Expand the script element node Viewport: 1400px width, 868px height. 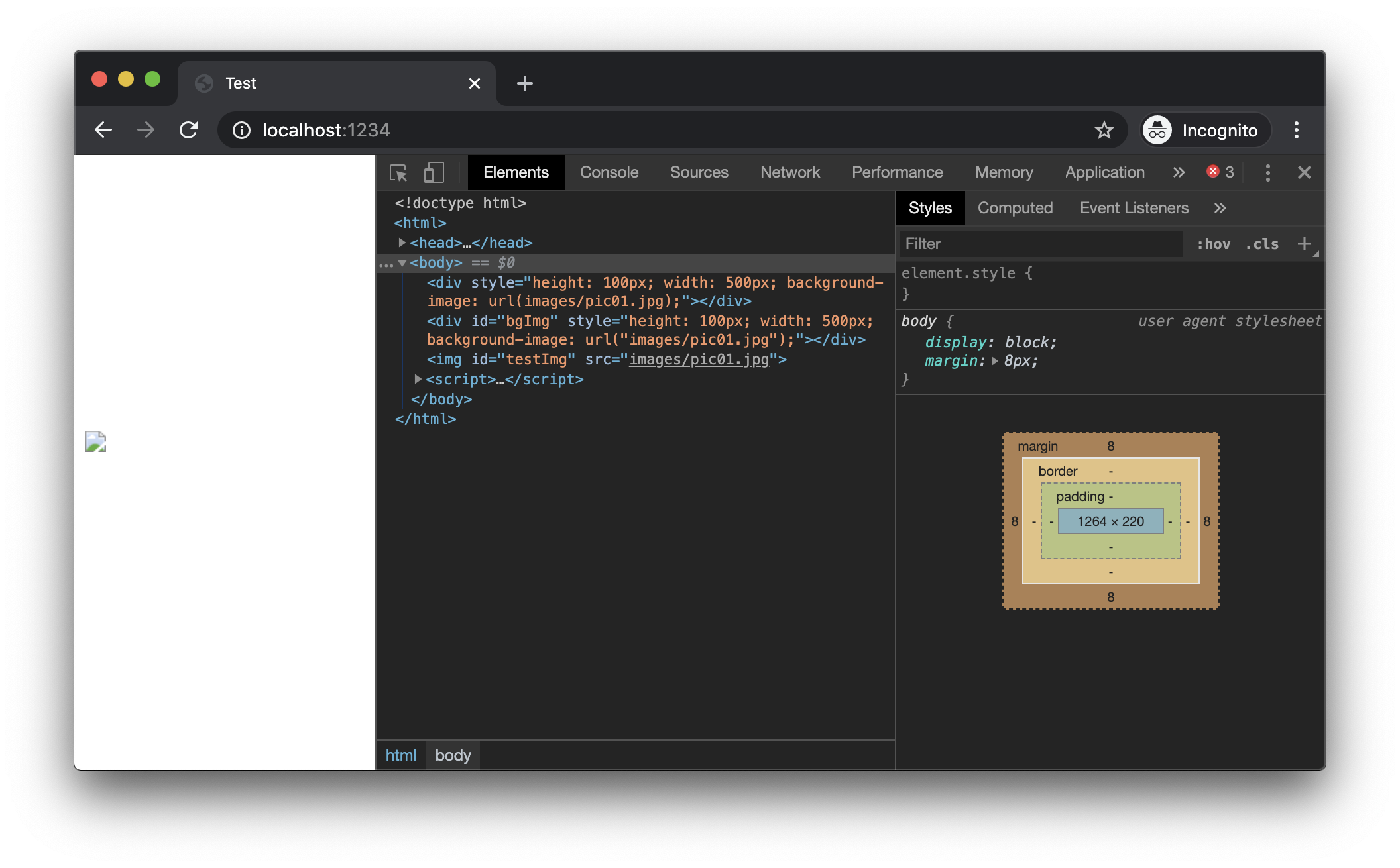click(x=418, y=380)
